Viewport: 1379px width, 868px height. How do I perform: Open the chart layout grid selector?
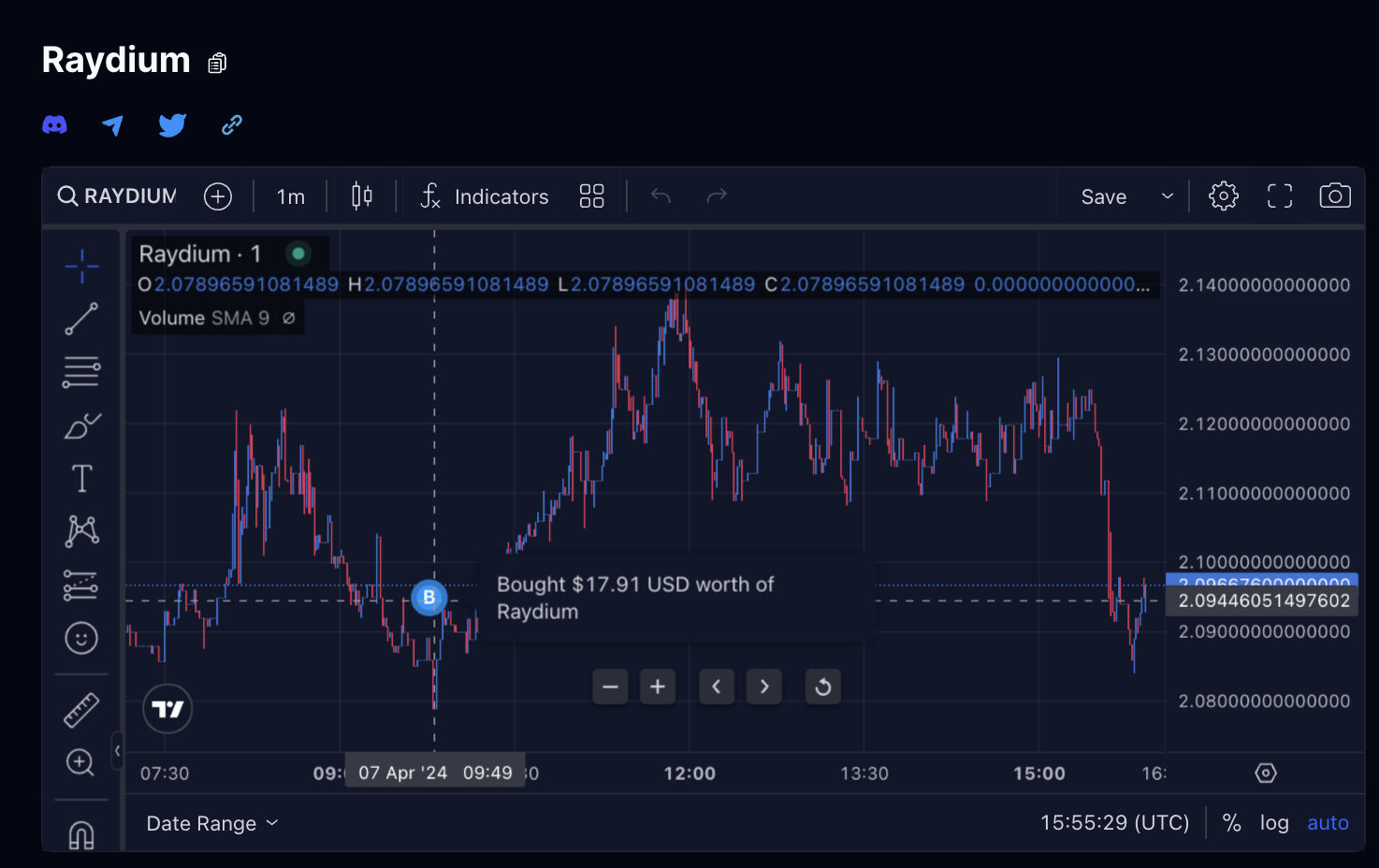[591, 196]
